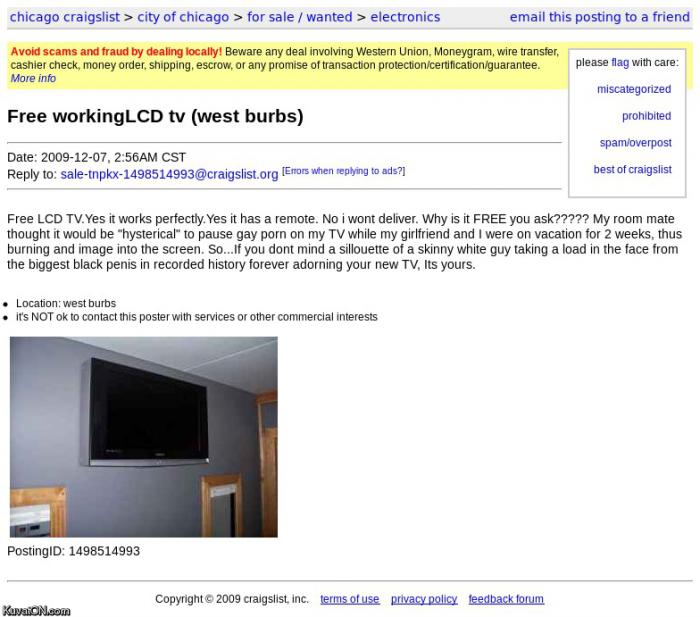This screenshot has width=700, height=617.
Task: Click the Free workingLCD tv posting title
Action: [x=155, y=116]
